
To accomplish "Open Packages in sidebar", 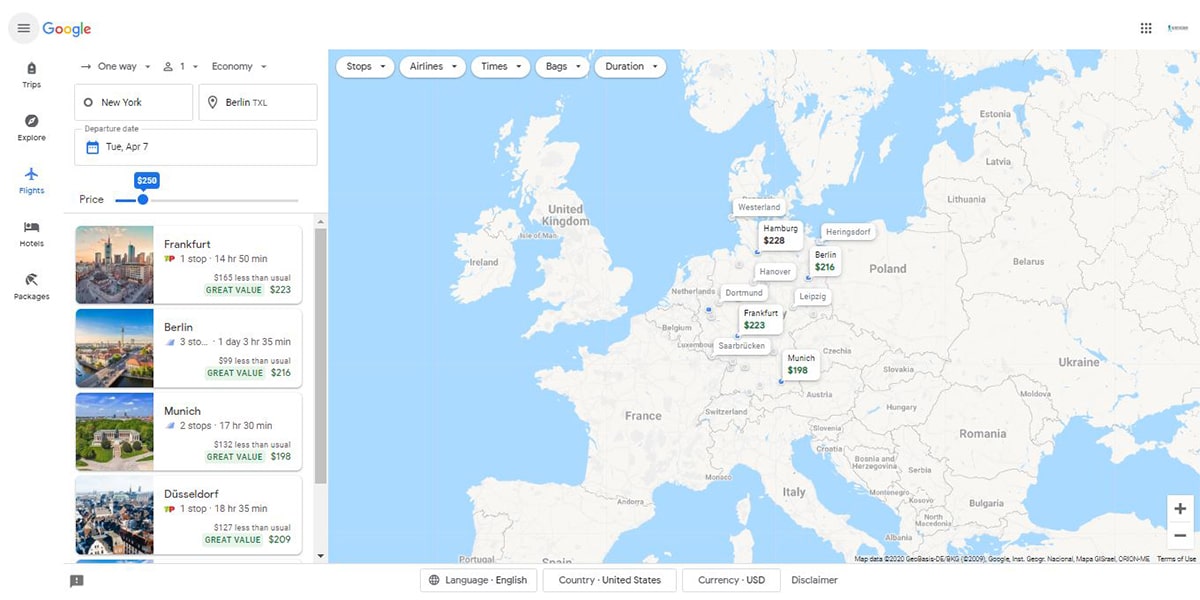I will (x=31, y=287).
